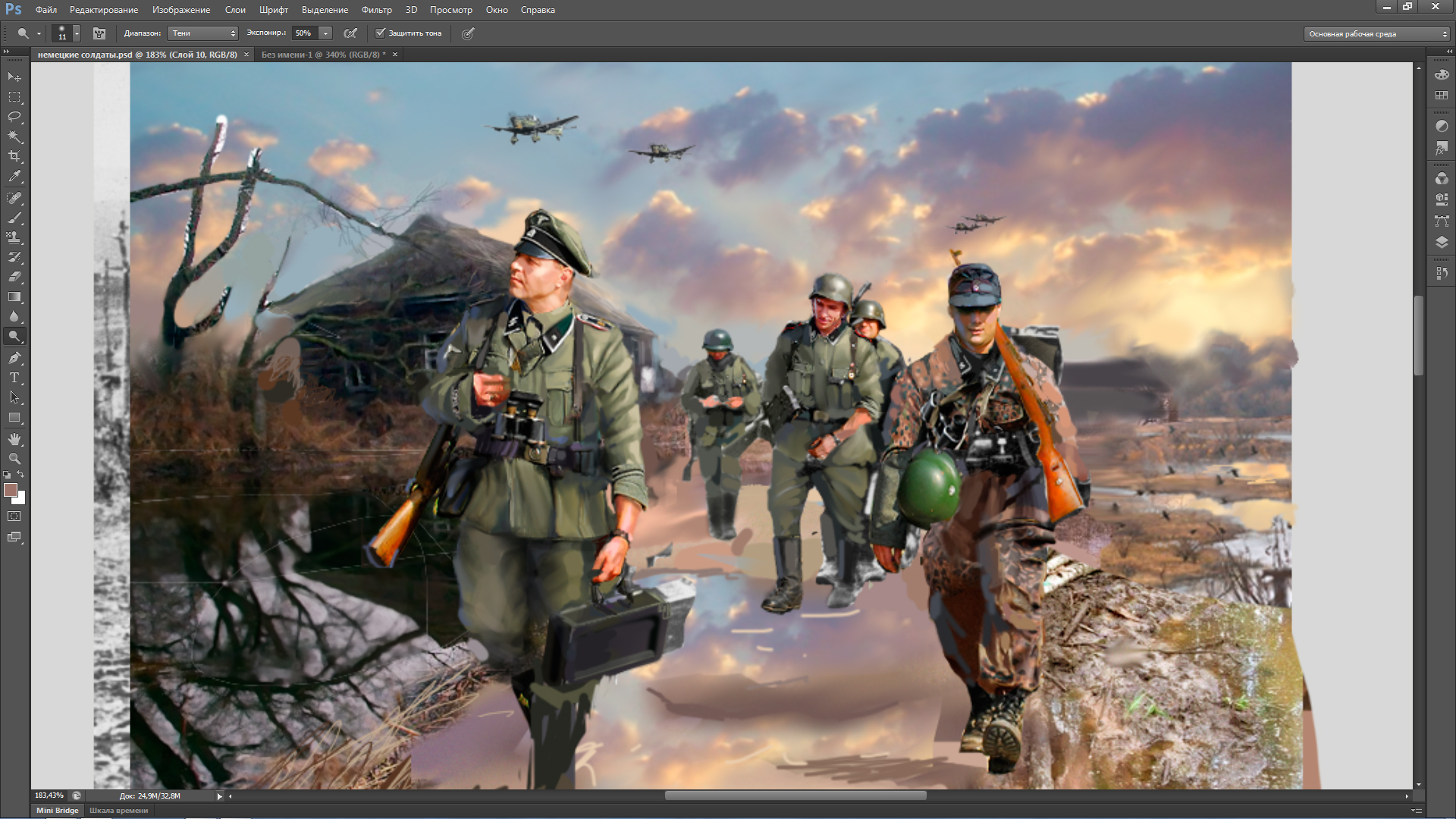Select the Zoom tool
The image size is (1456, 819).
[14, 459]
